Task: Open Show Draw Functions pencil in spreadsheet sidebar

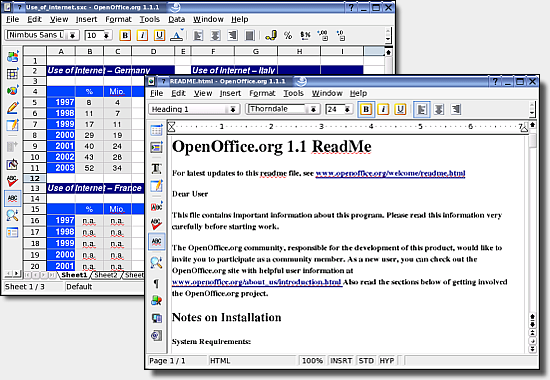Action: point(13,108)
